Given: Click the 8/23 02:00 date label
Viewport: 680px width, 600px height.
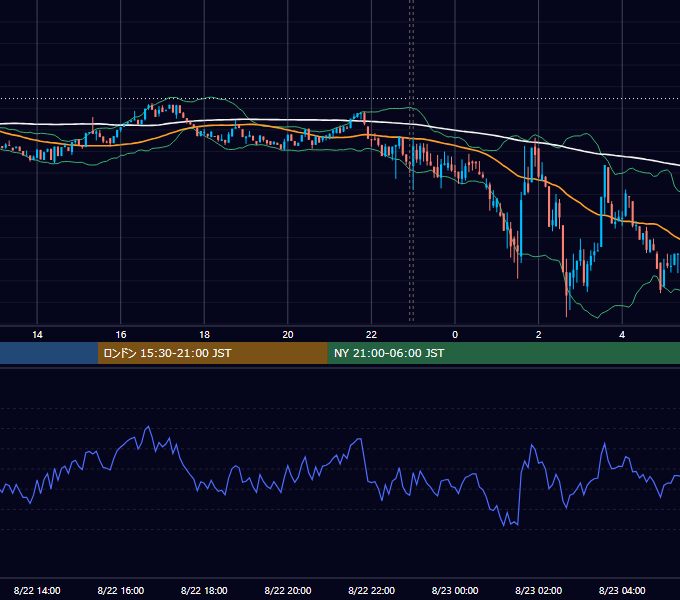Looking at the screenshot, I should pos(539,590).
